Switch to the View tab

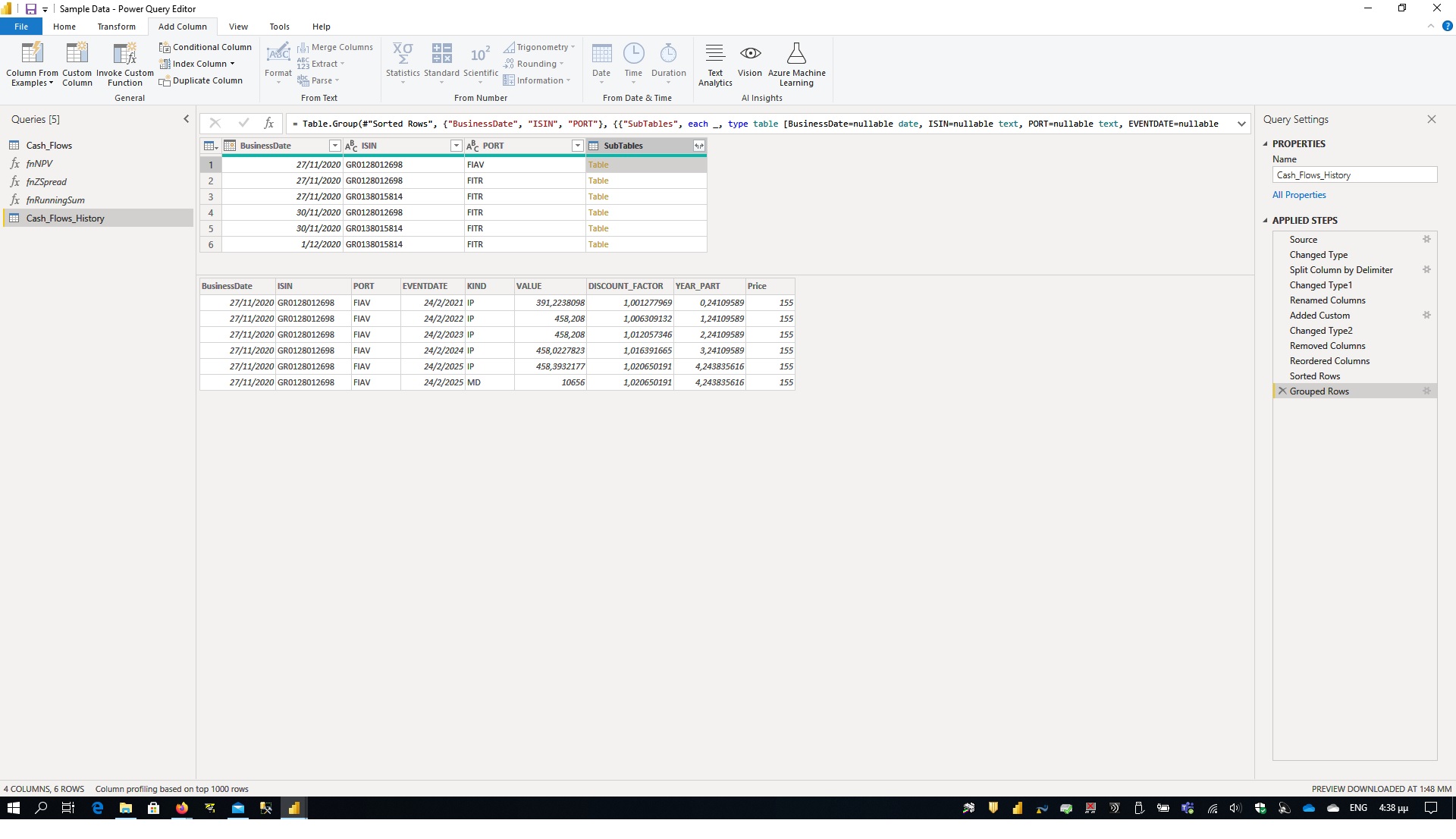coord(238,27)
